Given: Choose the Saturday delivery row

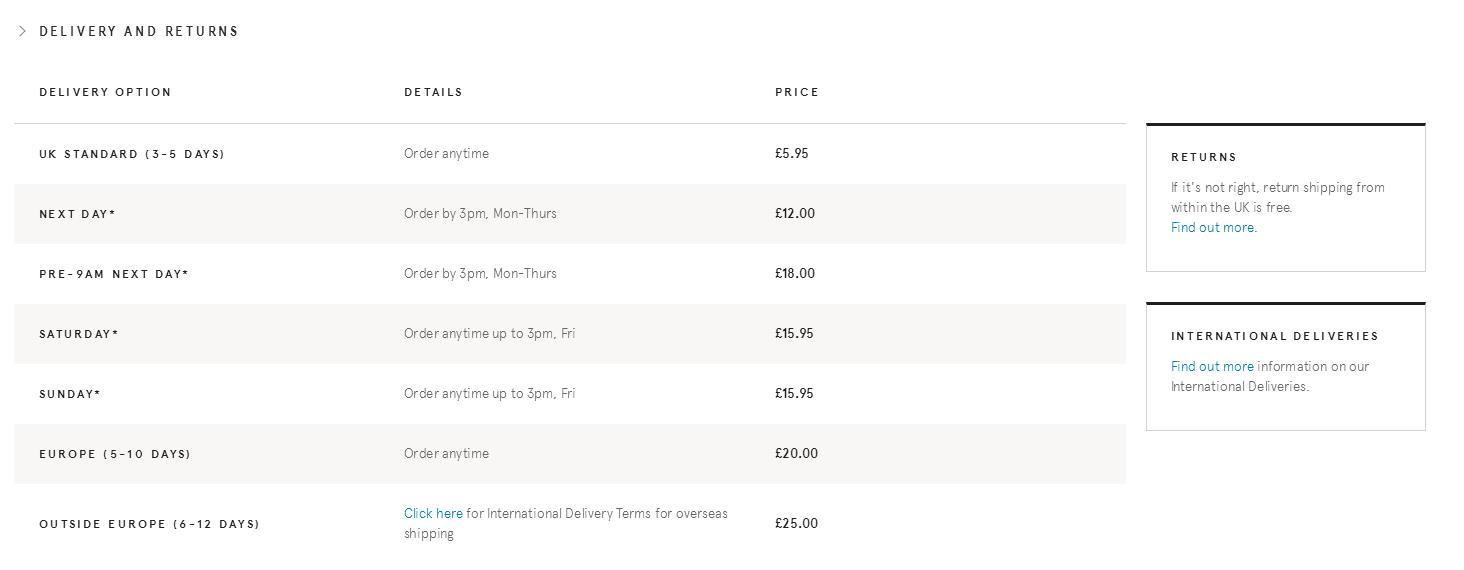Looking at the screenshot, I should coord(79,334).
